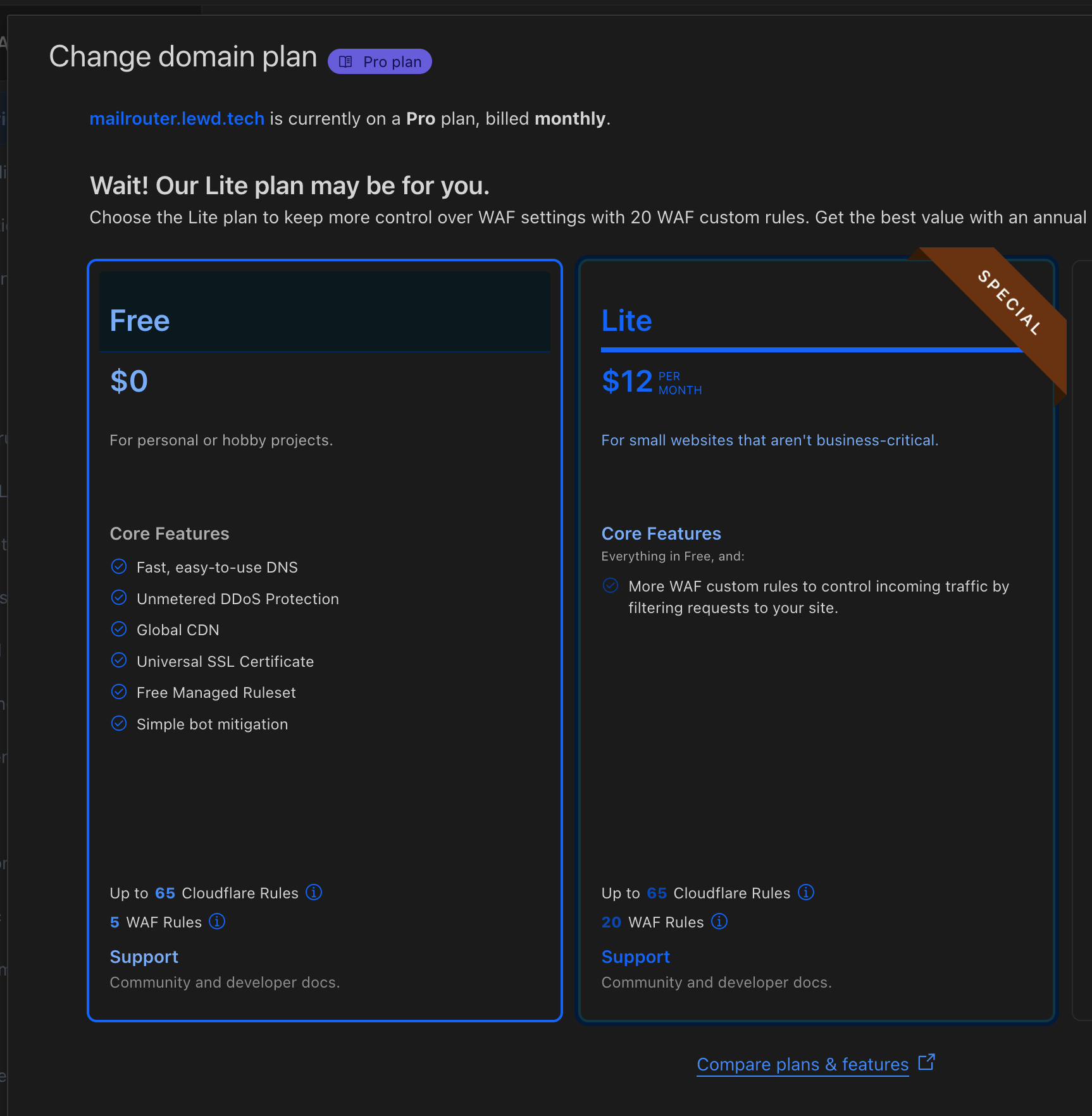The width and height of the screenshot is (1092, 1116).
Task: Click the 'Universal SSL Certificate' feature text
Action: pyautogui.click(x=225, y=662)
